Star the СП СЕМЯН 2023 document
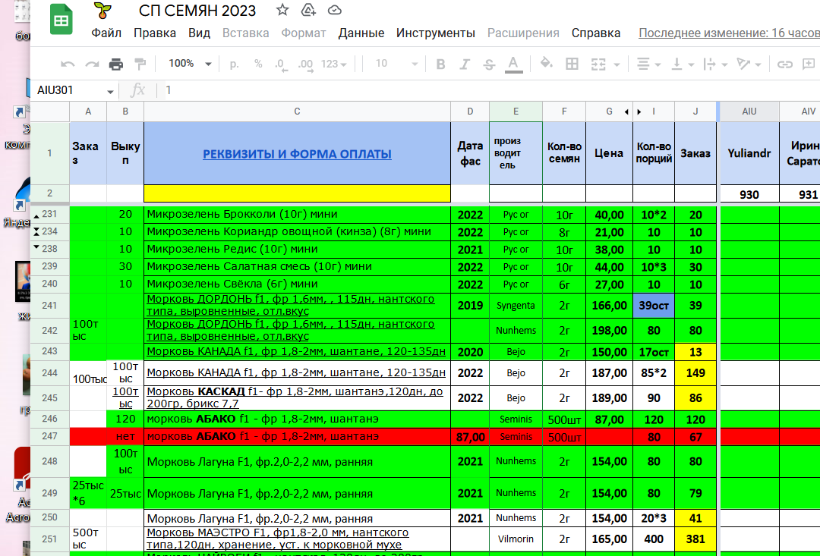This screenshot has height=556, width=820. tap(283, 11)
